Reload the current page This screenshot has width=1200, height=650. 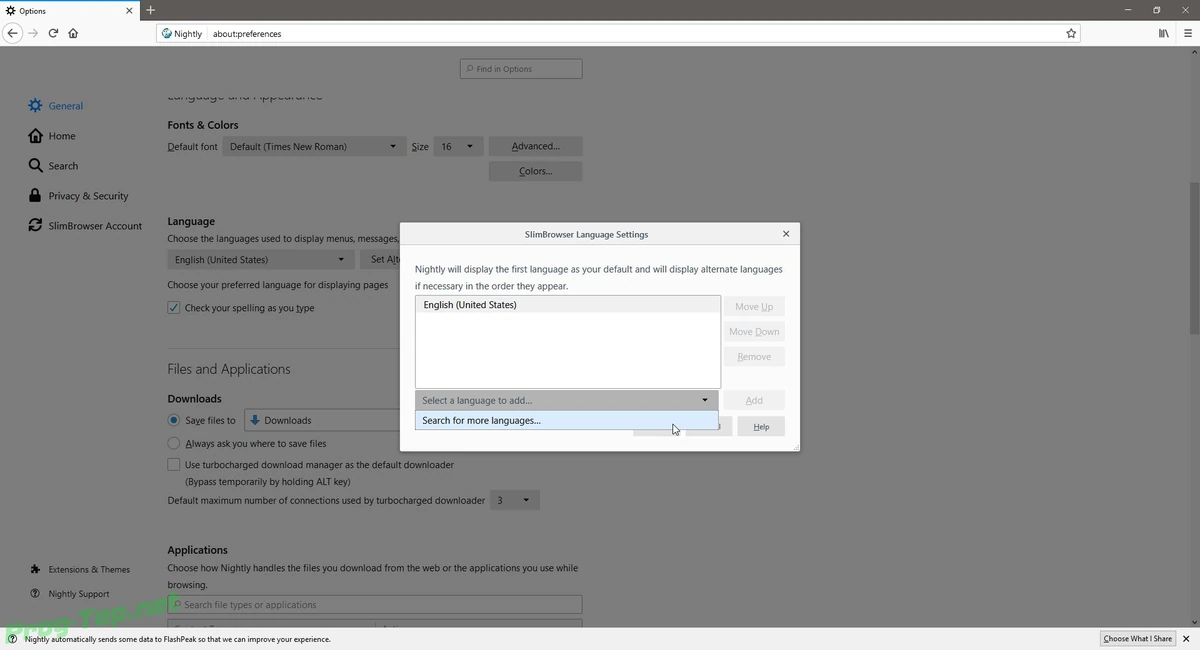53,33
